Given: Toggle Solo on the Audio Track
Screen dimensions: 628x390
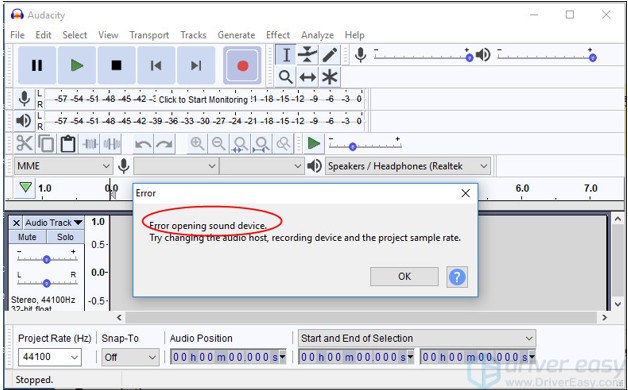Looking at the screenshot, I should tap(65, 237).
